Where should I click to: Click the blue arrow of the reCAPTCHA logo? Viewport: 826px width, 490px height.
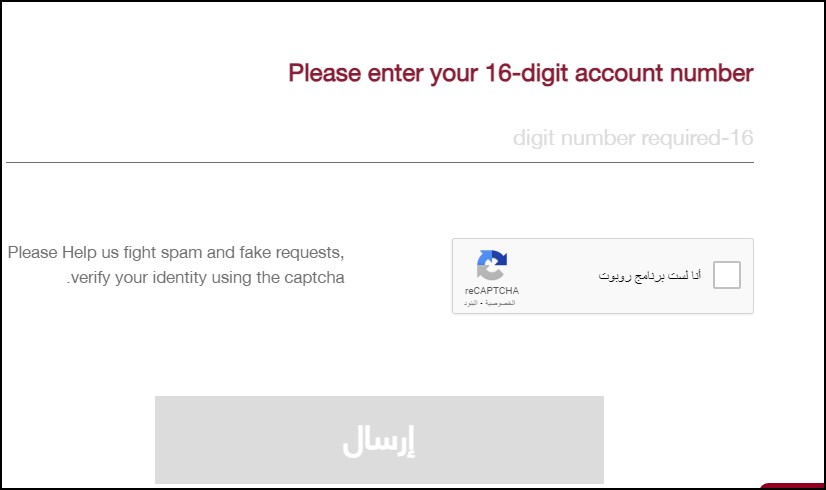pos(498,259)
